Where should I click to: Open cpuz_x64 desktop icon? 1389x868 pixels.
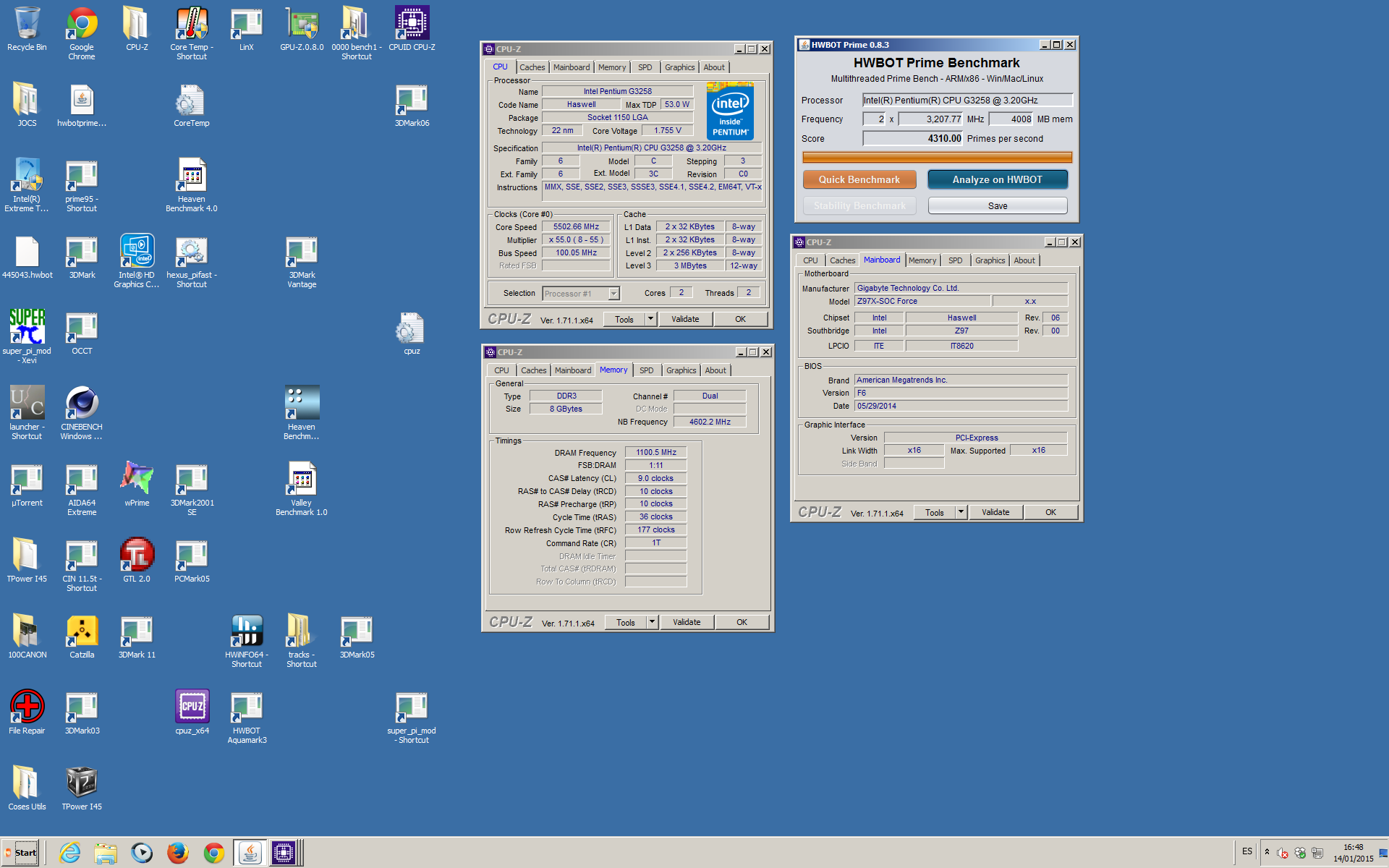click(x=192, y=712)
